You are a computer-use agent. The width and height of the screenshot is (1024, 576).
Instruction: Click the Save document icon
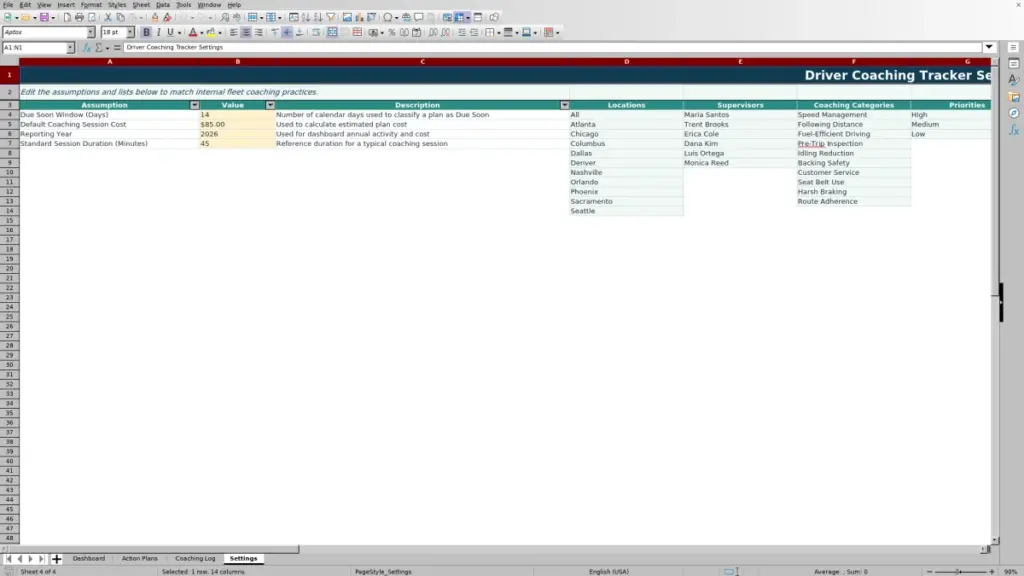point(44,17)
